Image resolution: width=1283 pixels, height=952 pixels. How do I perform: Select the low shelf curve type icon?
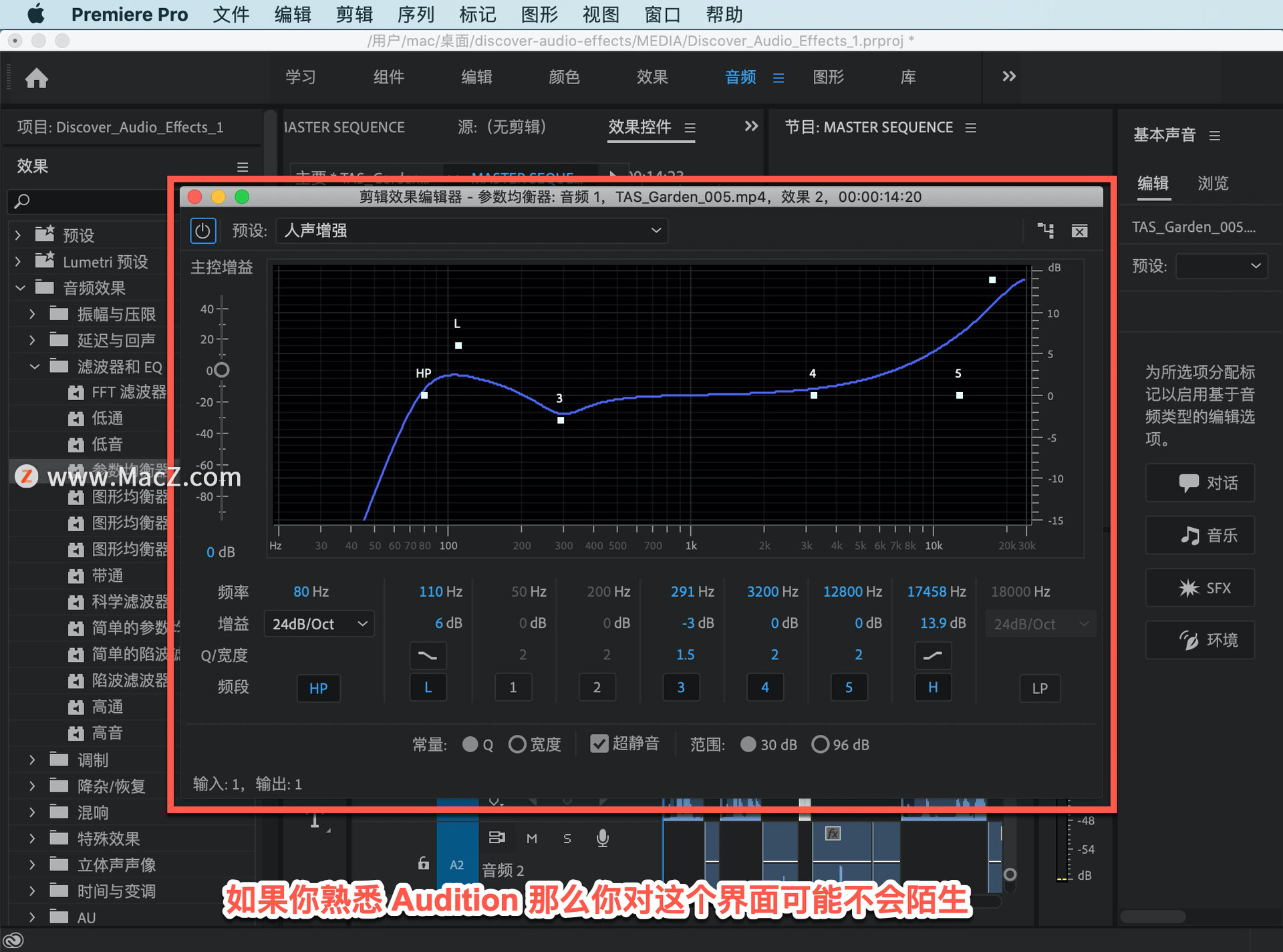coord(428,655)
